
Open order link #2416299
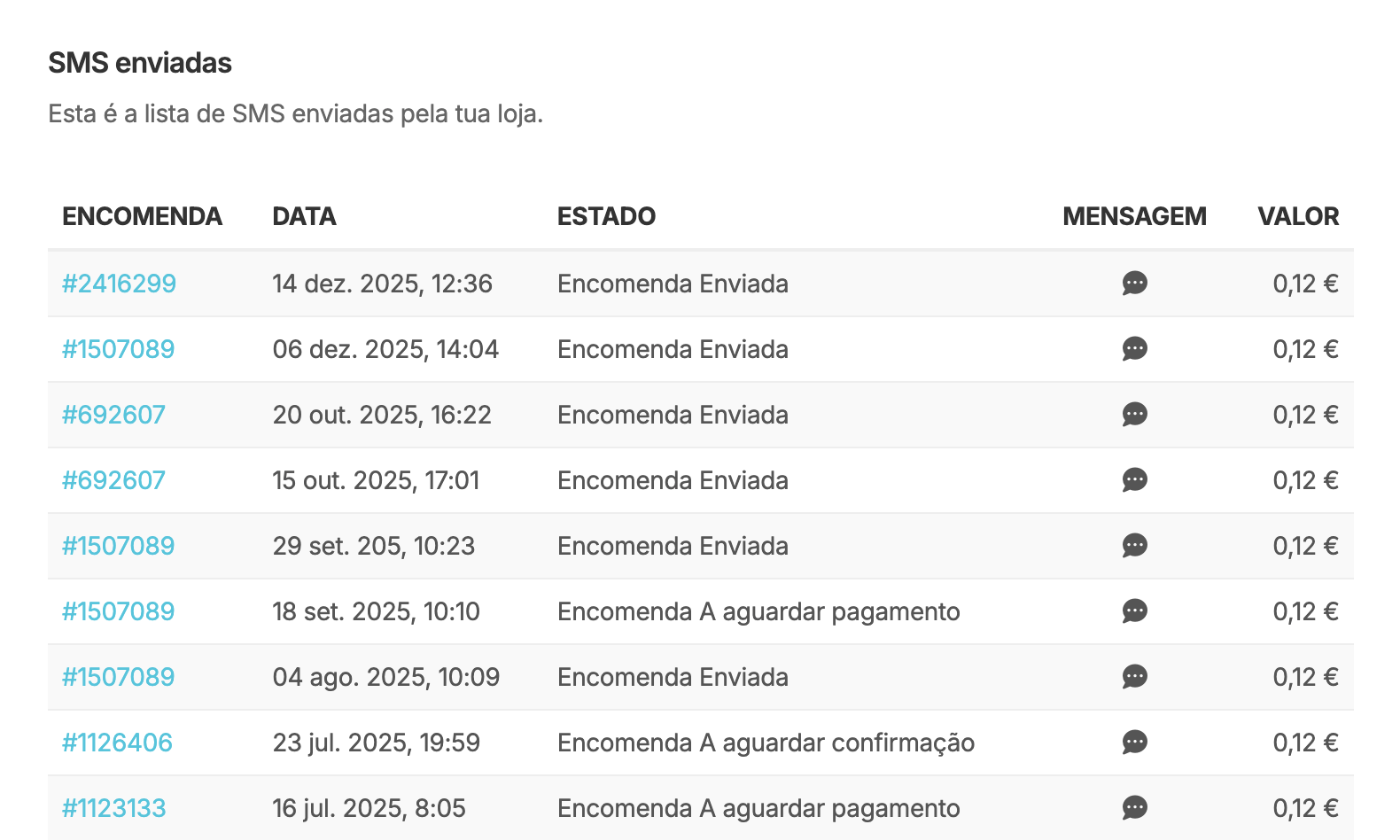click(x=119, y=284)
